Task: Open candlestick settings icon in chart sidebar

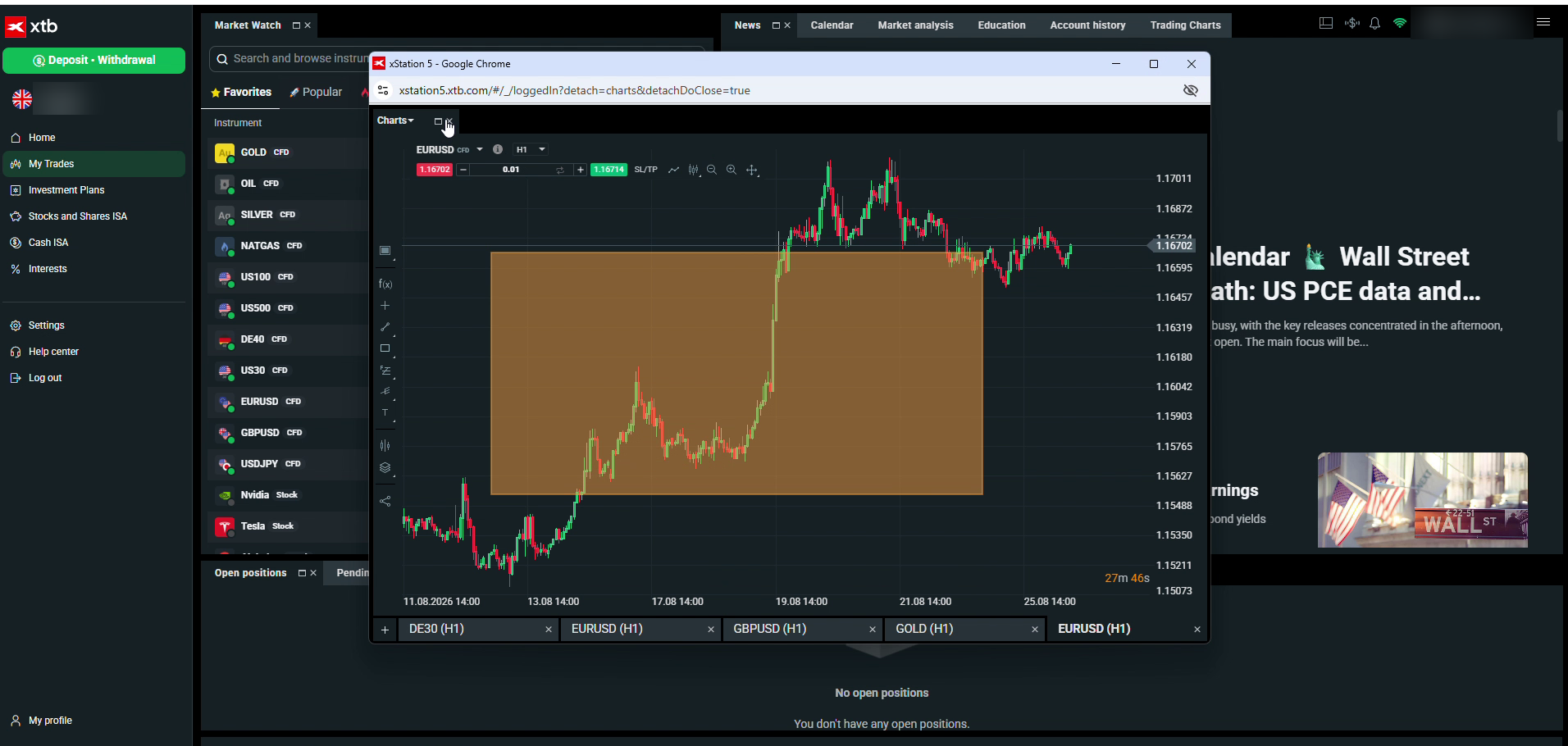Action: pyautogui.click(x=385, y=446)
